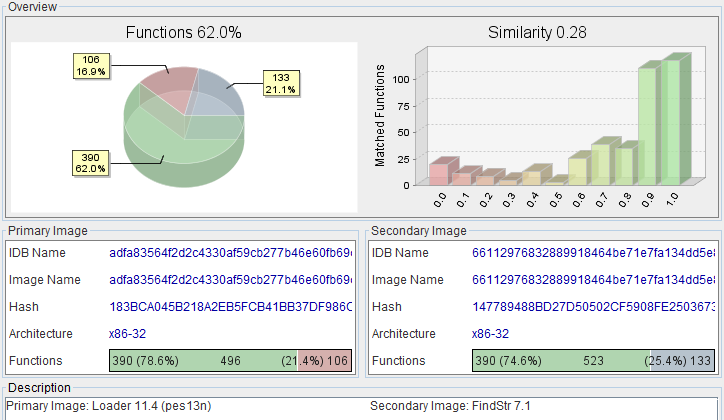
Task: Click the Primary Image Hash value
Action: point(230,307)
